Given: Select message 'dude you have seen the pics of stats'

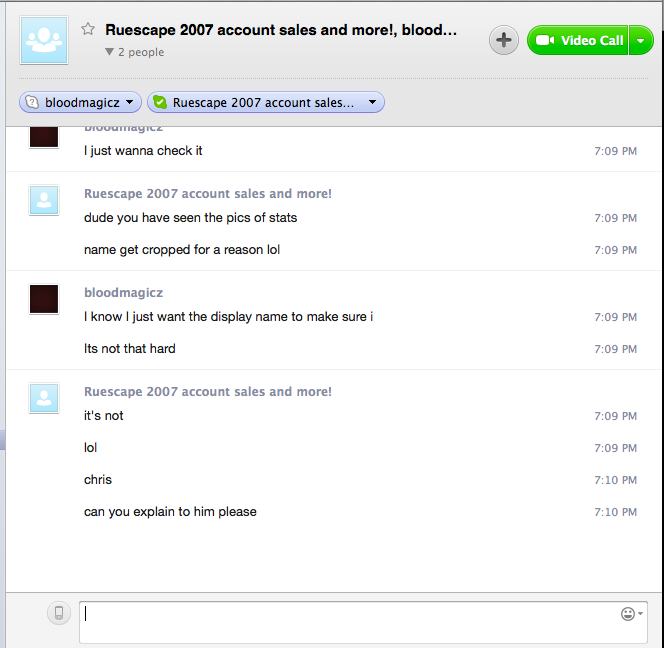Looking at the screenshot, I should pyautogui.click(x=191, y=218).
